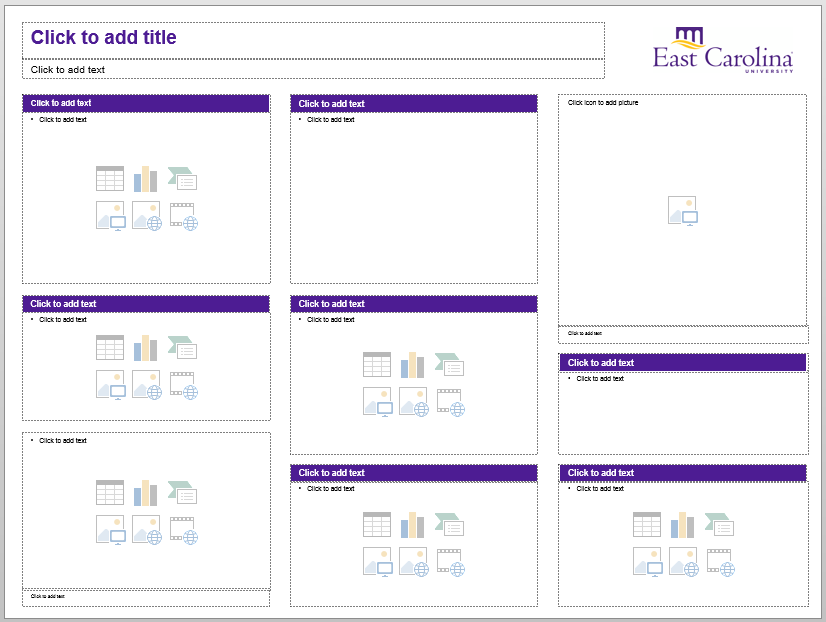Click the add picture icon in the right column

683,211
